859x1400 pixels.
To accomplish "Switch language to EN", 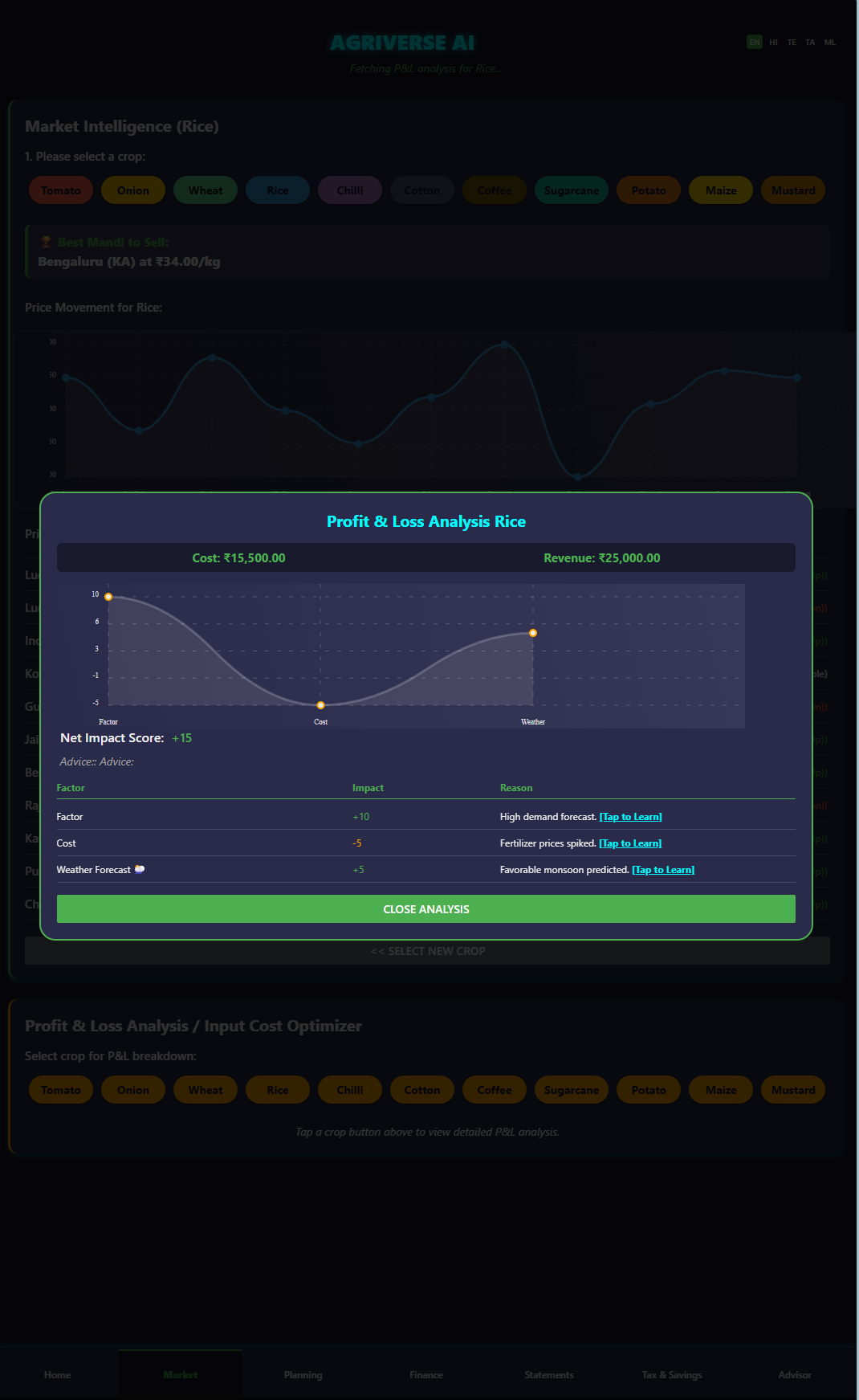I will 755,42.
